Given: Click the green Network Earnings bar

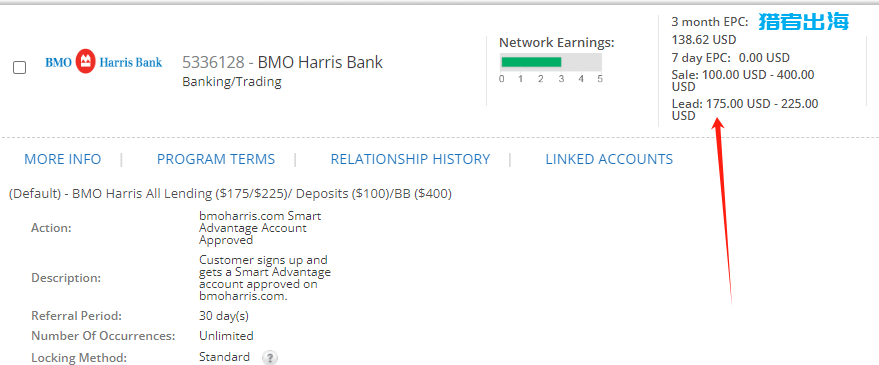Looking at the screenshot, I should [531, 62].
